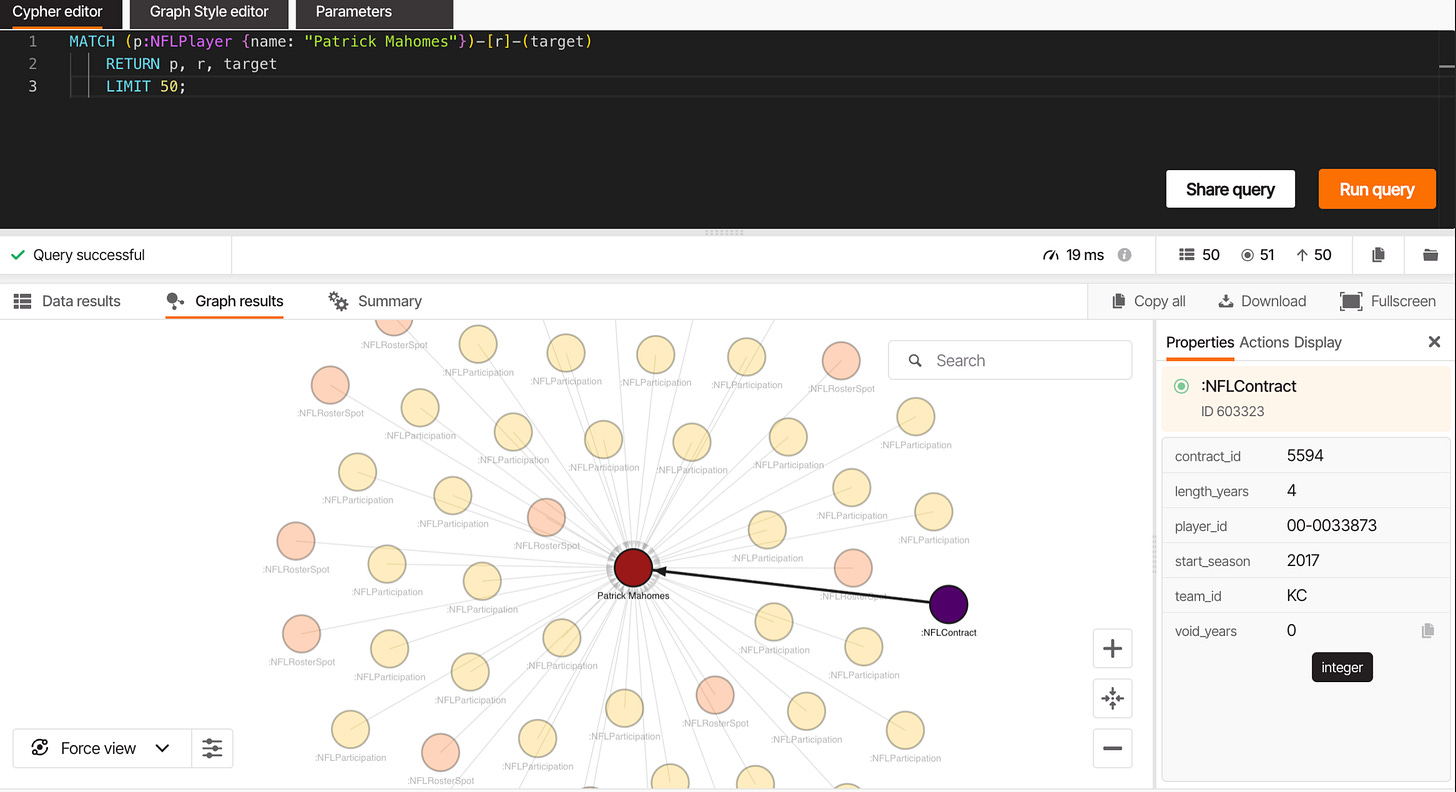Select the Patrick Mahomes red node
This screenshot has width=1456, height=792.
point(633,567)
